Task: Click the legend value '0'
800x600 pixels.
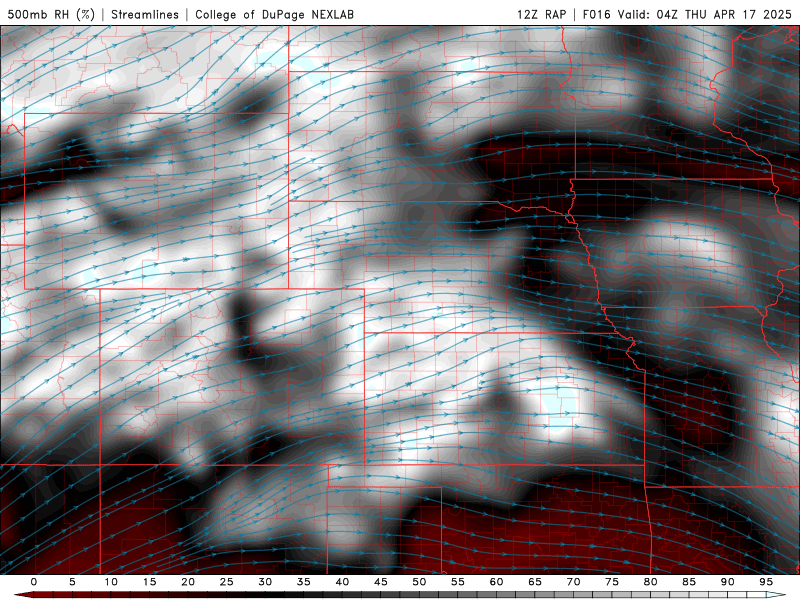Action: coord(34,582)
